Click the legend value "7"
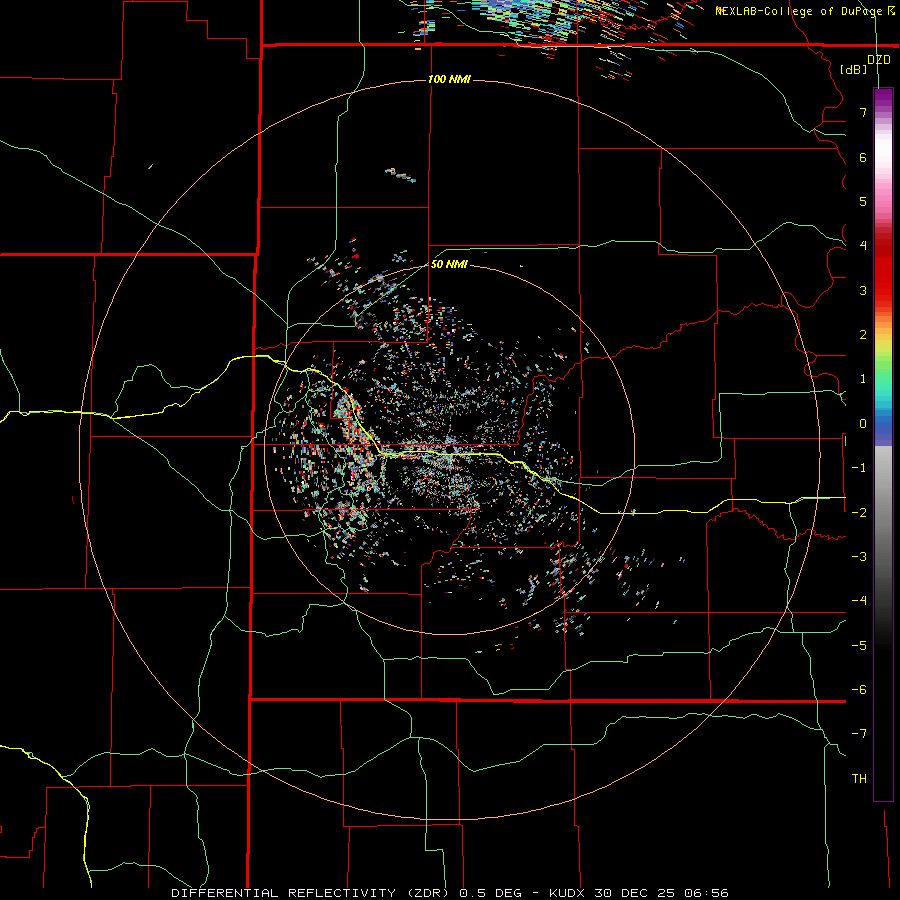 coord(863,112)
